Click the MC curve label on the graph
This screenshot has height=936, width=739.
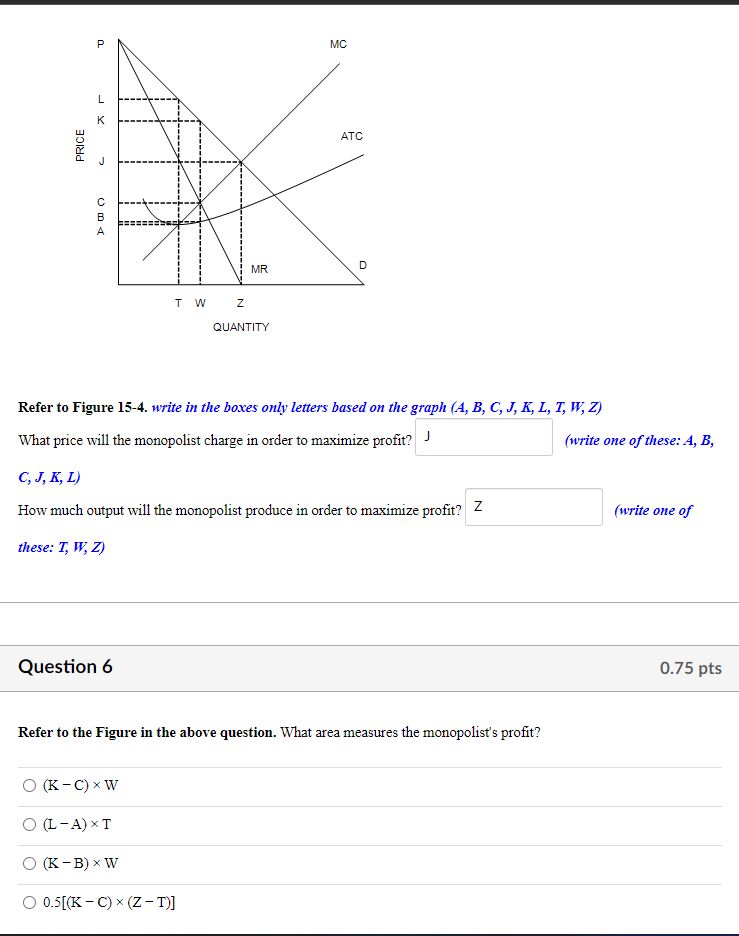338,44
